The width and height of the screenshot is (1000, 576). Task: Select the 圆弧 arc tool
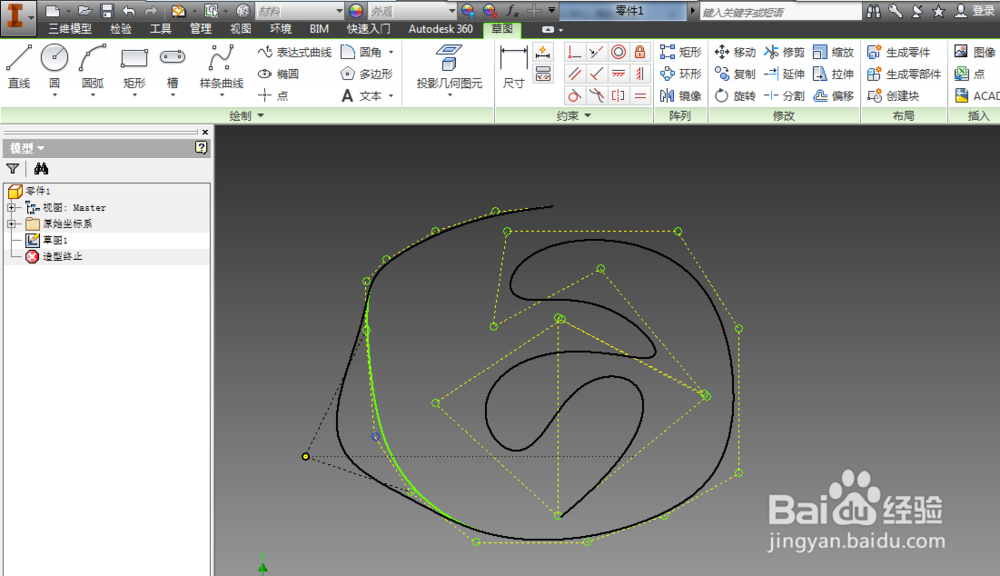tap(93, 67)
